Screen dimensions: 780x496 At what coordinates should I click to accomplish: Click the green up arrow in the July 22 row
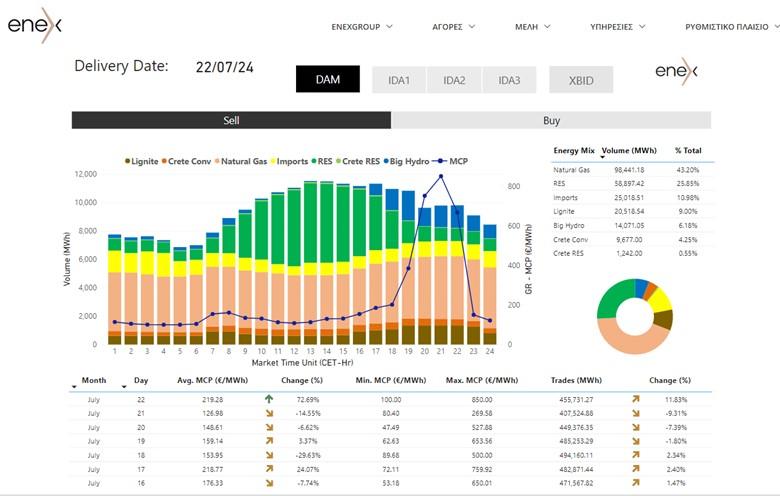[269, 399]
